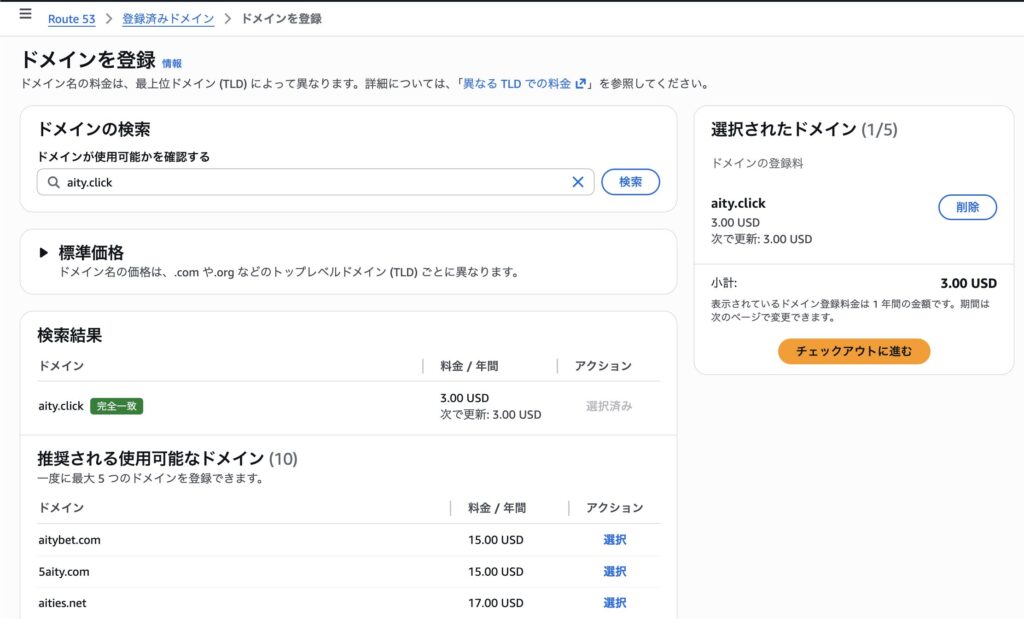The width and height of the screenshot is (1024, 619).
Task: Click the 検索 button
Action: pos(630,182)
